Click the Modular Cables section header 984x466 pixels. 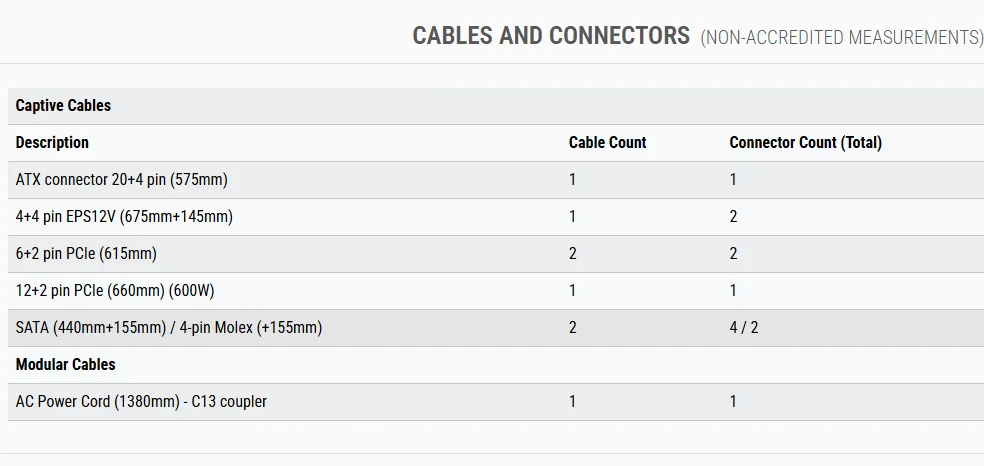click(65, 365)
